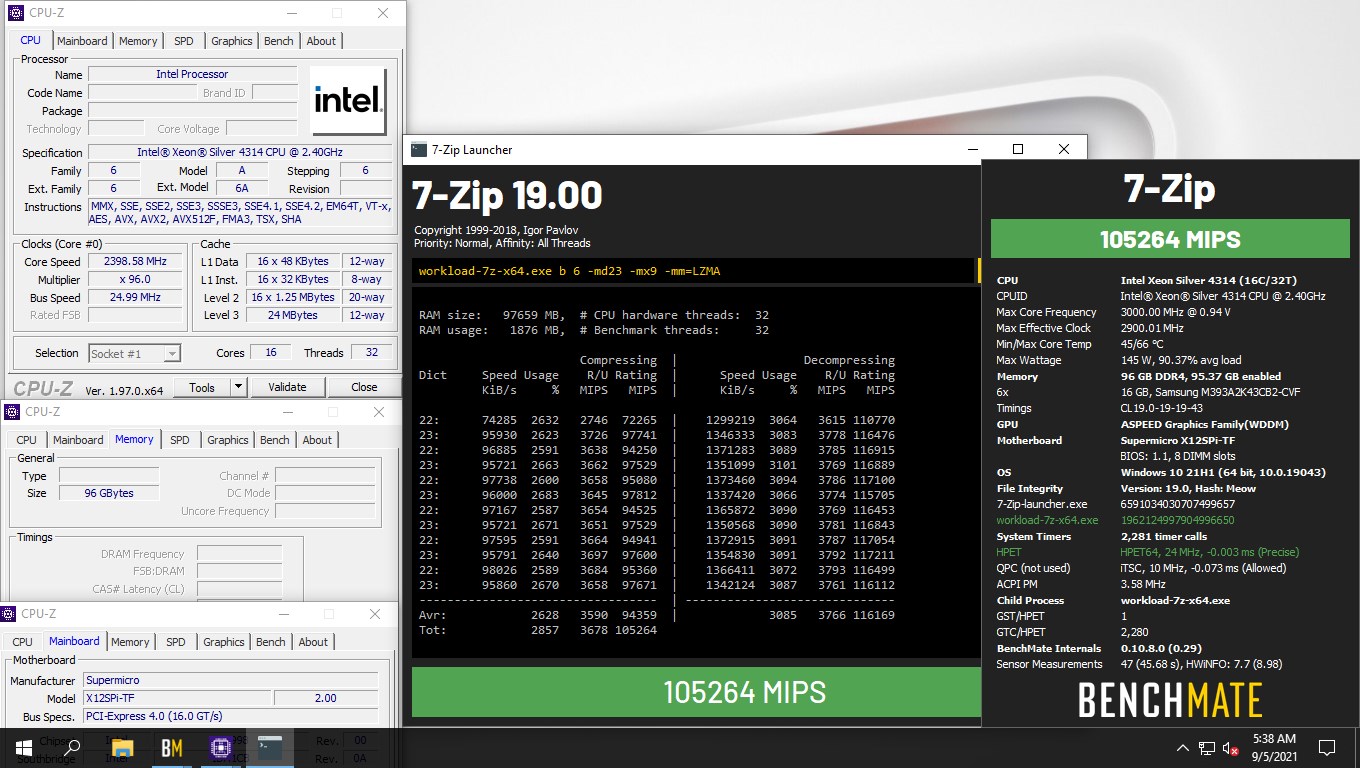
Task: Click the Xeon Silver 4314 specification field
Action: [x=240, y=152]
